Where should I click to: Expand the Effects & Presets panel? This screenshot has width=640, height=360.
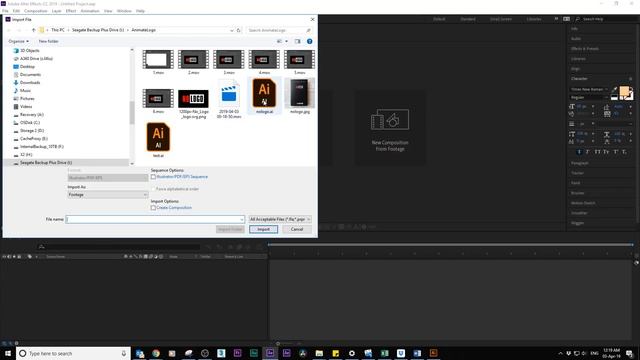pos(584,49)
